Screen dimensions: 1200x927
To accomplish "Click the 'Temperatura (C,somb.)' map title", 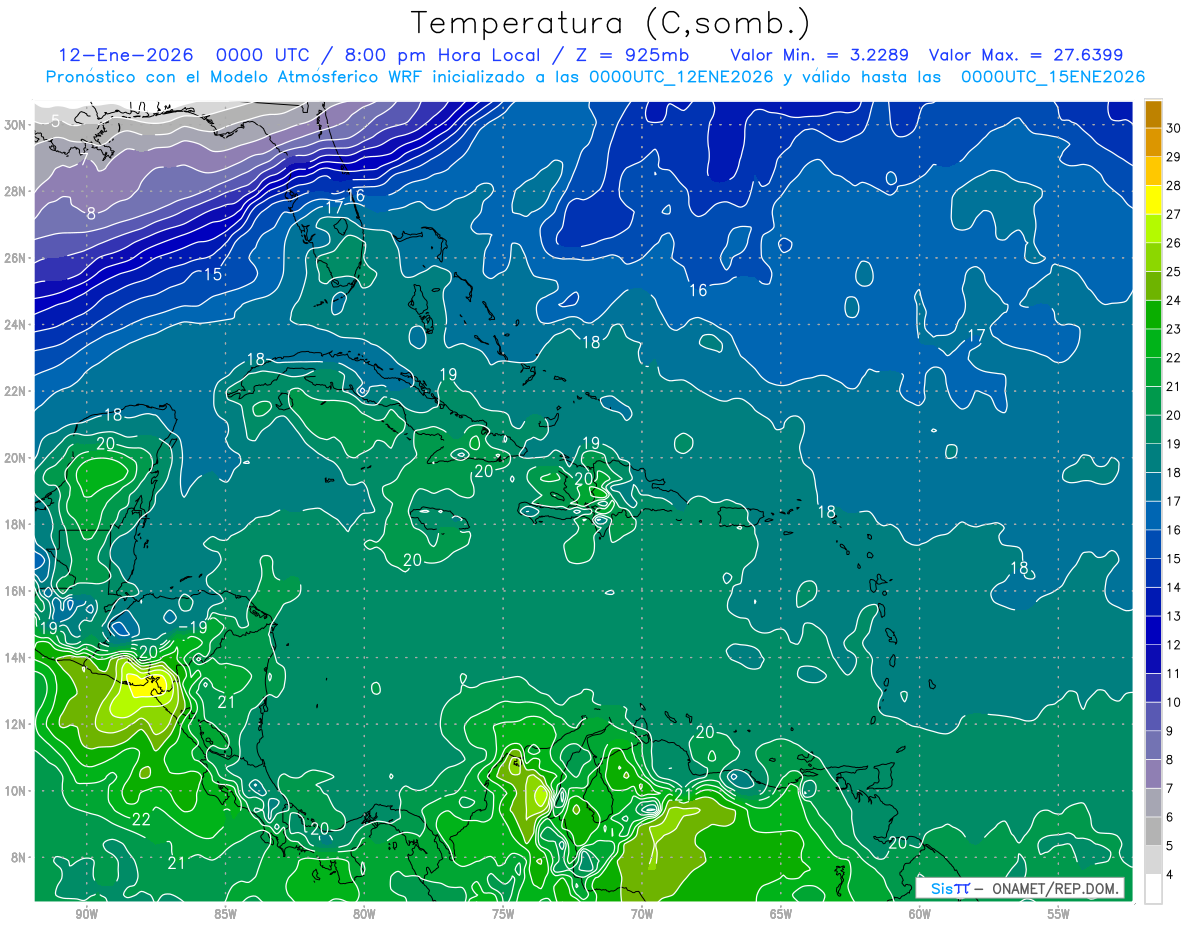I will point(611,24).
